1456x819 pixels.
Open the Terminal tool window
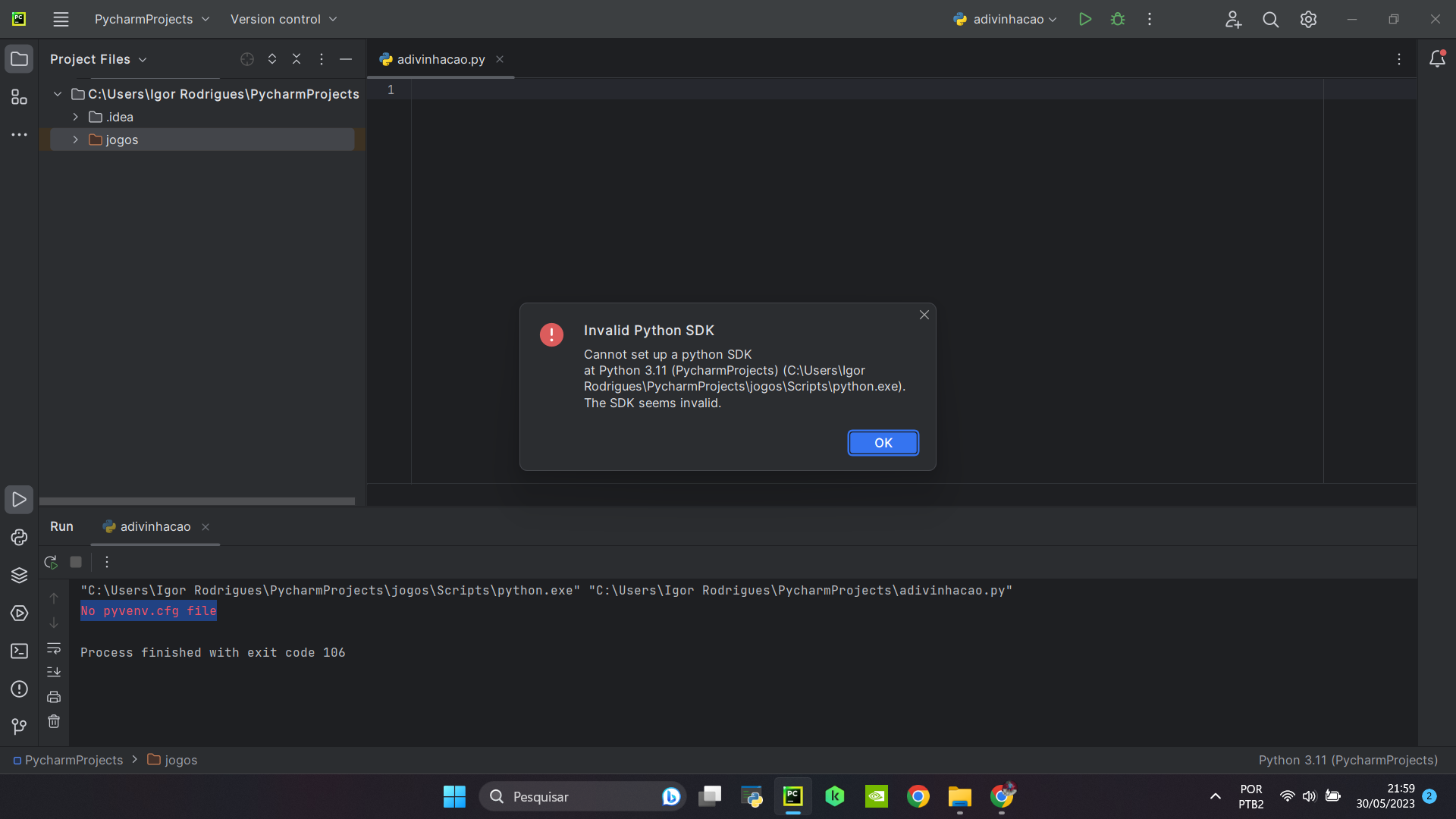(19, 651)
